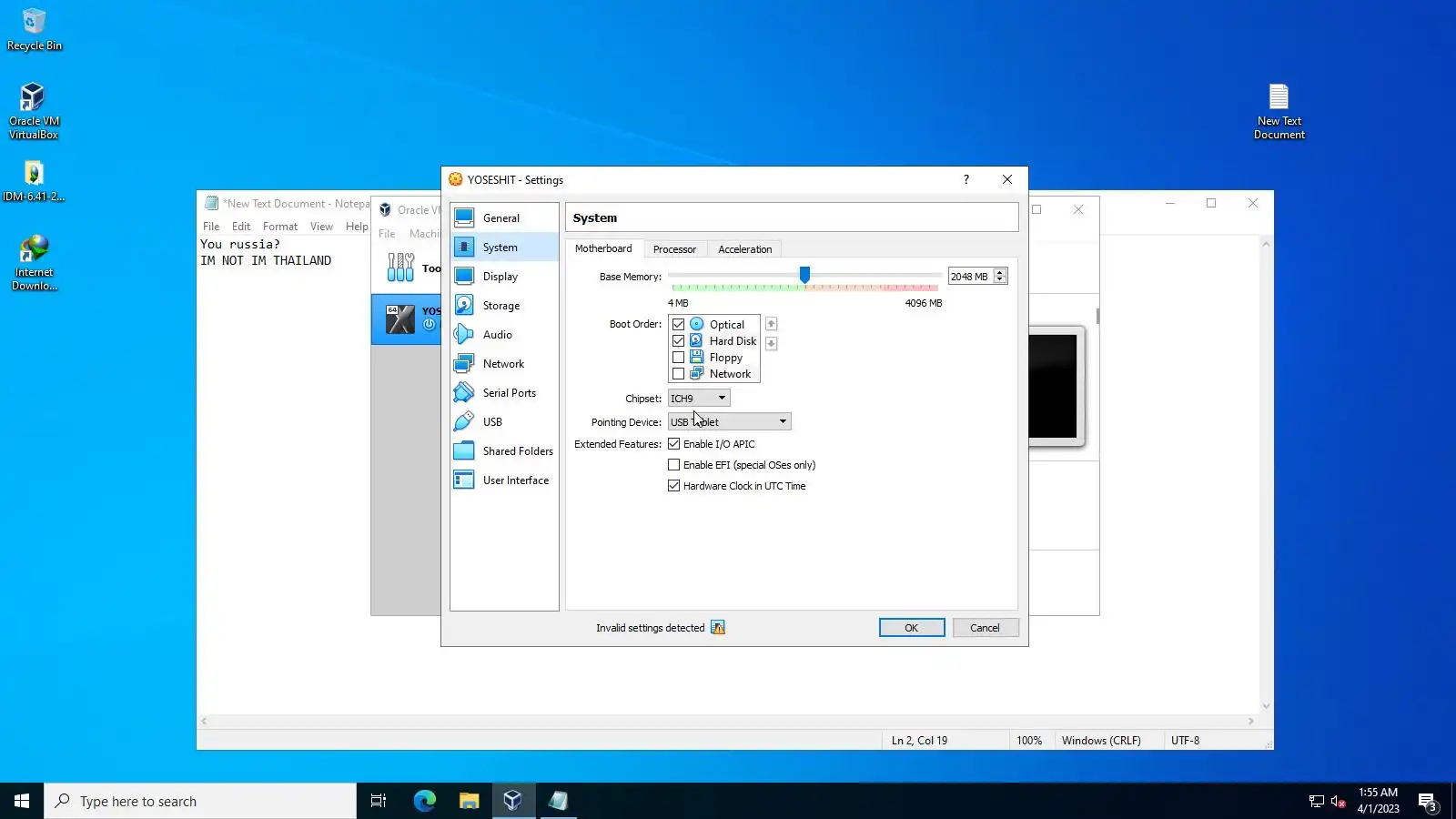The image size is (1456, 819).
Task: Click the Notepad zoom 100% status
Action: click(1029, 741)
